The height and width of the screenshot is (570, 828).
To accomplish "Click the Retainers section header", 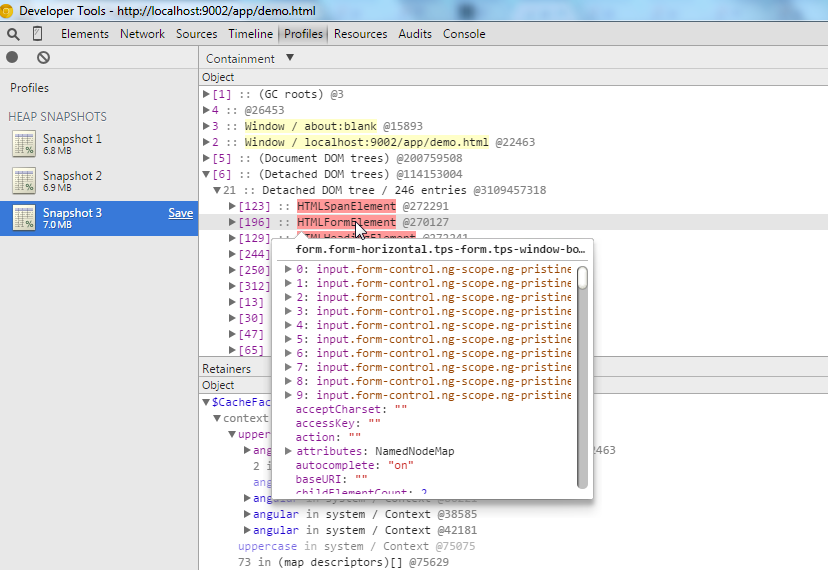I will click(x=226, y=369).
